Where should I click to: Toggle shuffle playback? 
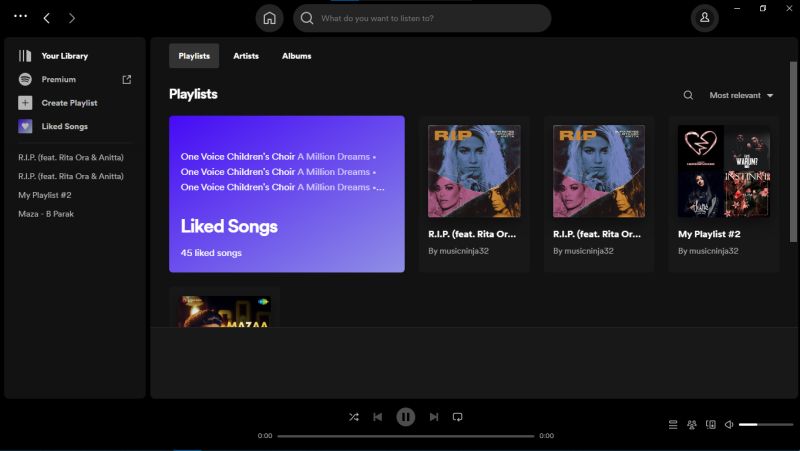pyautogui.click(x=354, y=417)
